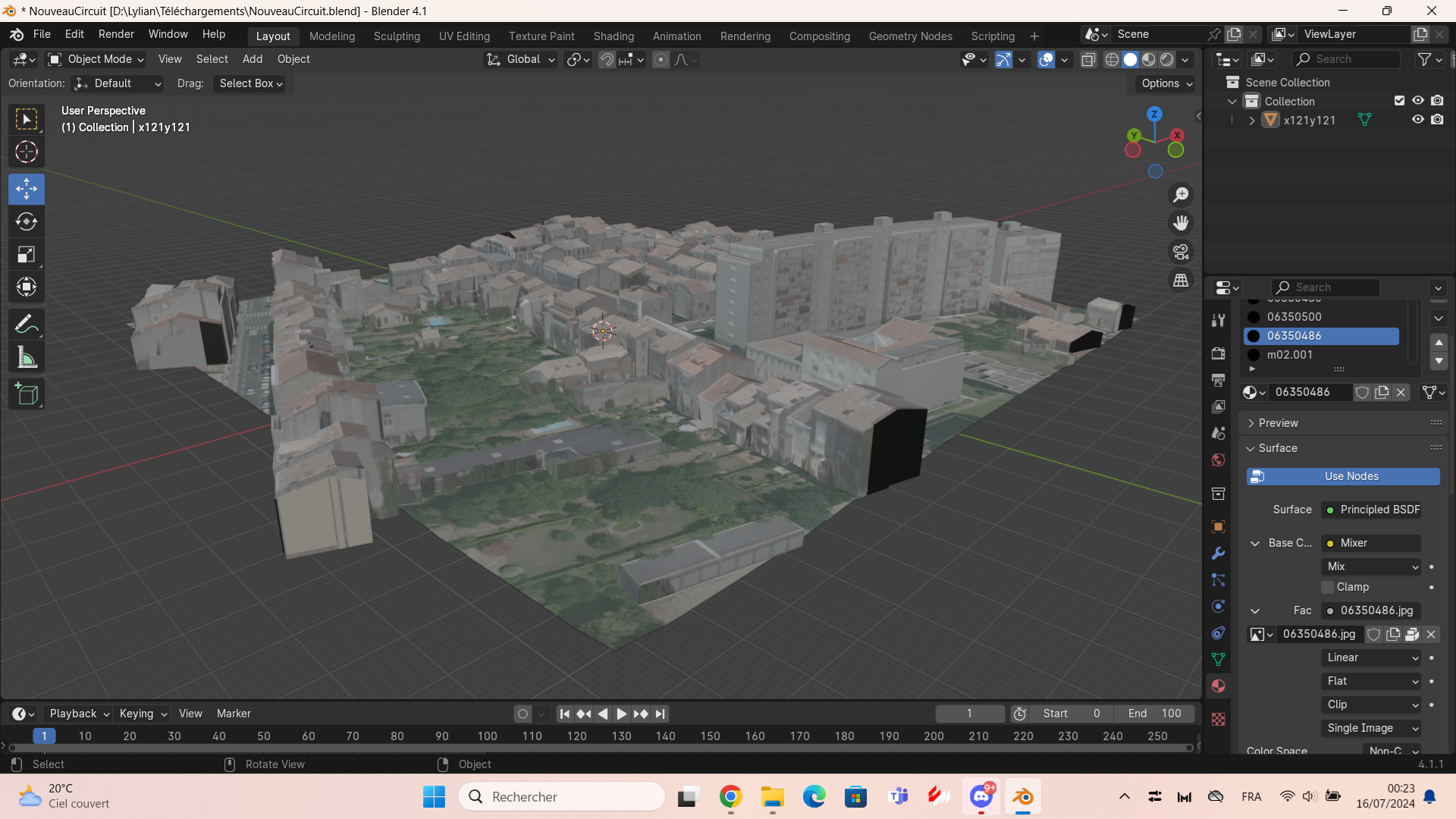
Task: Open Global transform orientation dropdown
Action: [521, 59]
